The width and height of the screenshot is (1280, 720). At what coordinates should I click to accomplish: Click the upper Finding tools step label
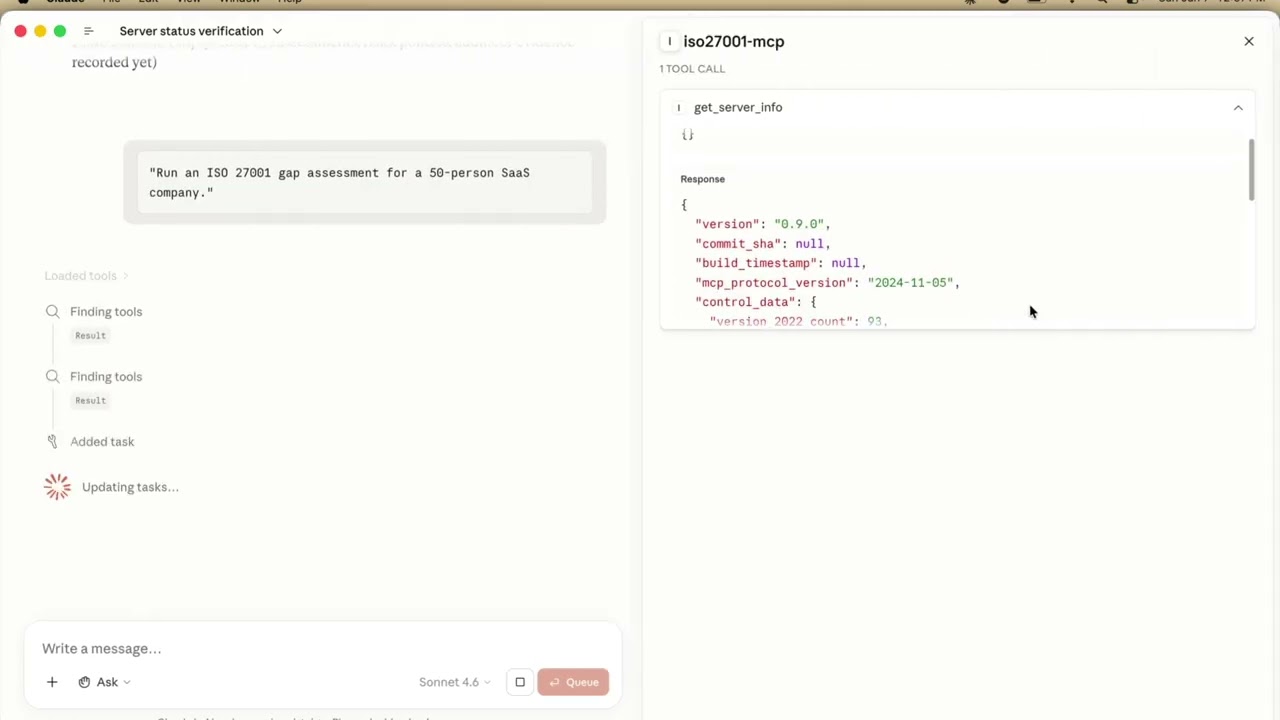click(x=106, y=312)
